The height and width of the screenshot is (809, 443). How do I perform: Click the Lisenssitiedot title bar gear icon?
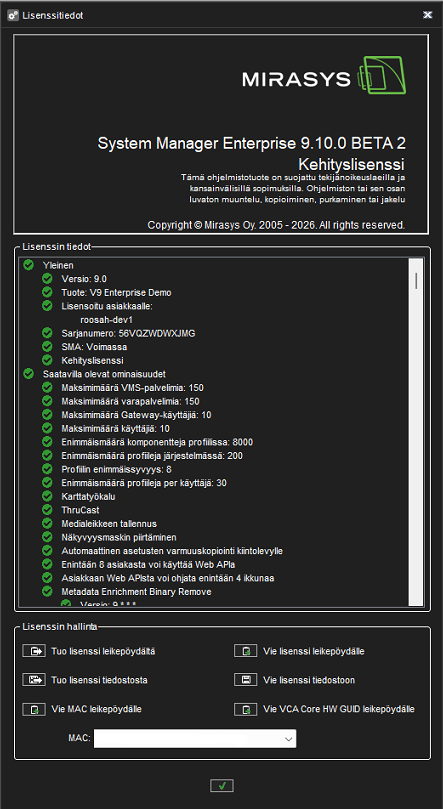(x=13, y=15)
